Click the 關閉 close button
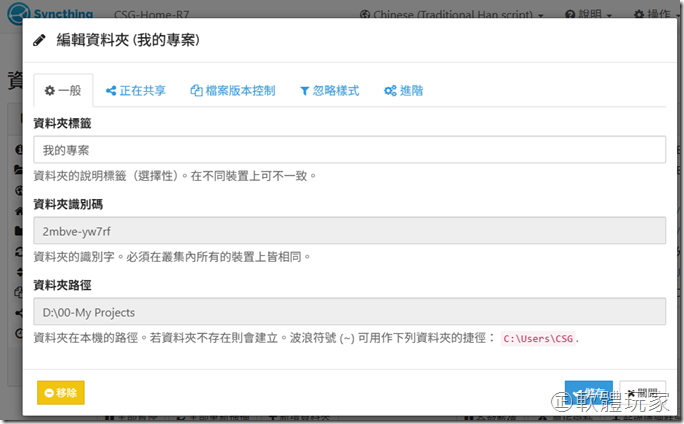 (x=642, y=393)
